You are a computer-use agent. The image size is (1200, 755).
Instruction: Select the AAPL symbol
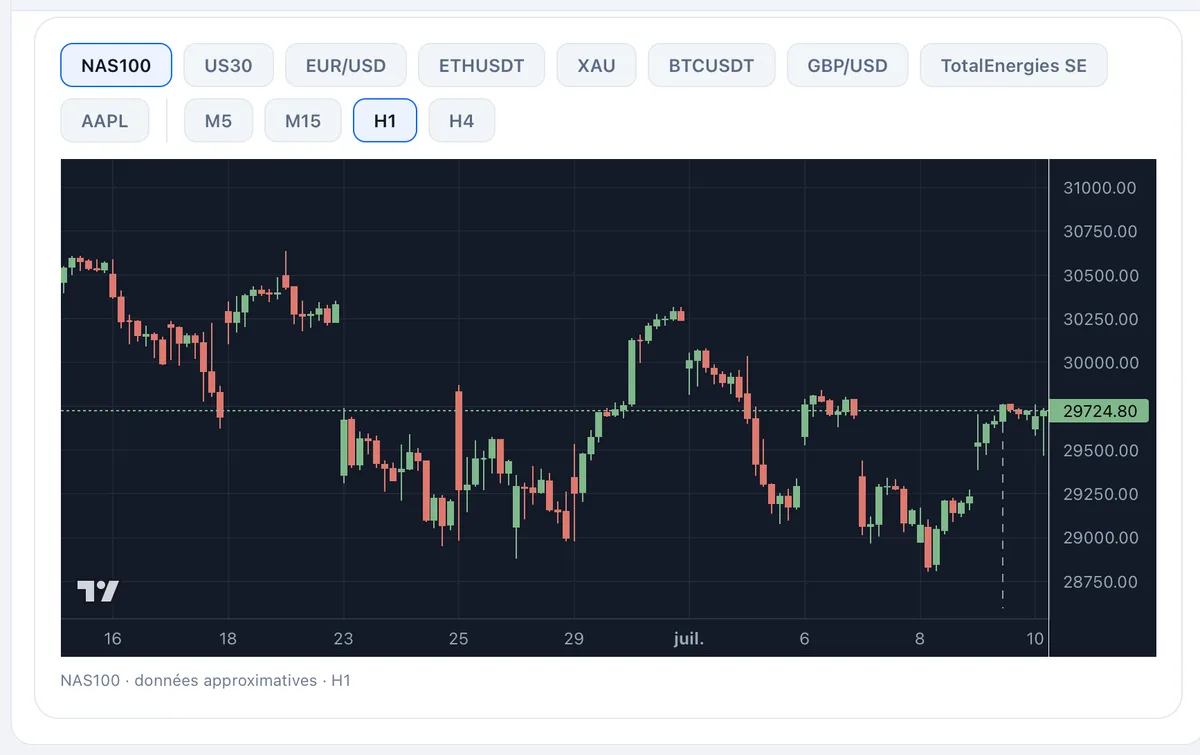click(106, 121)
